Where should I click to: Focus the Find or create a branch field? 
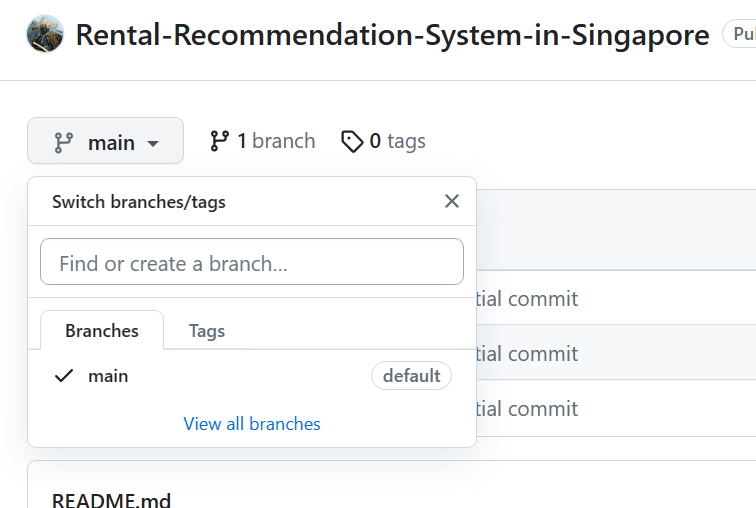tap(252, 263)
